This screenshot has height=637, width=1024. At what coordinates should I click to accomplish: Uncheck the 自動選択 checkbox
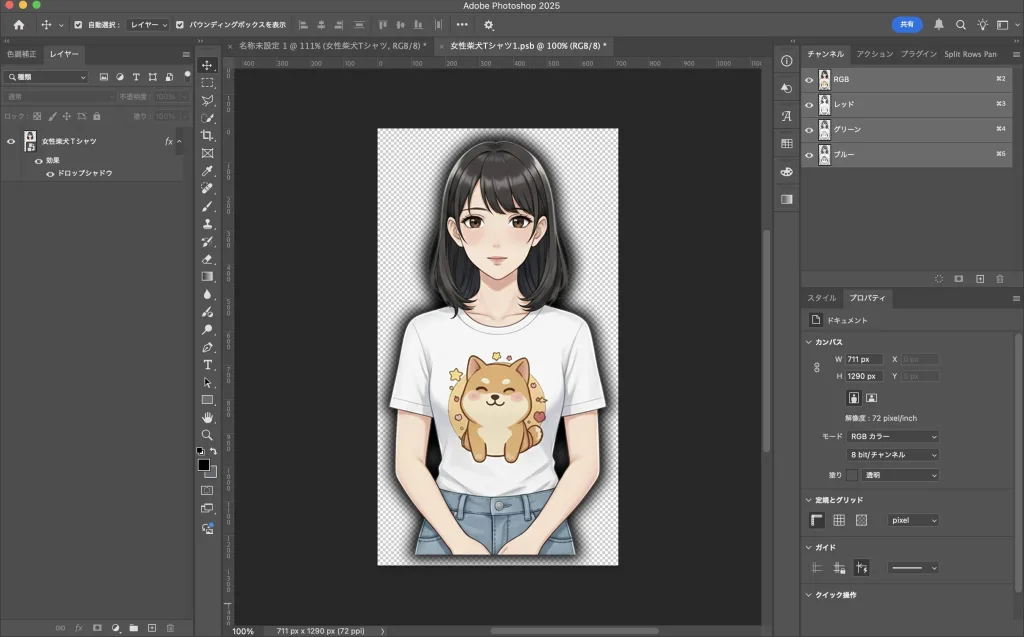click(79, 25)
